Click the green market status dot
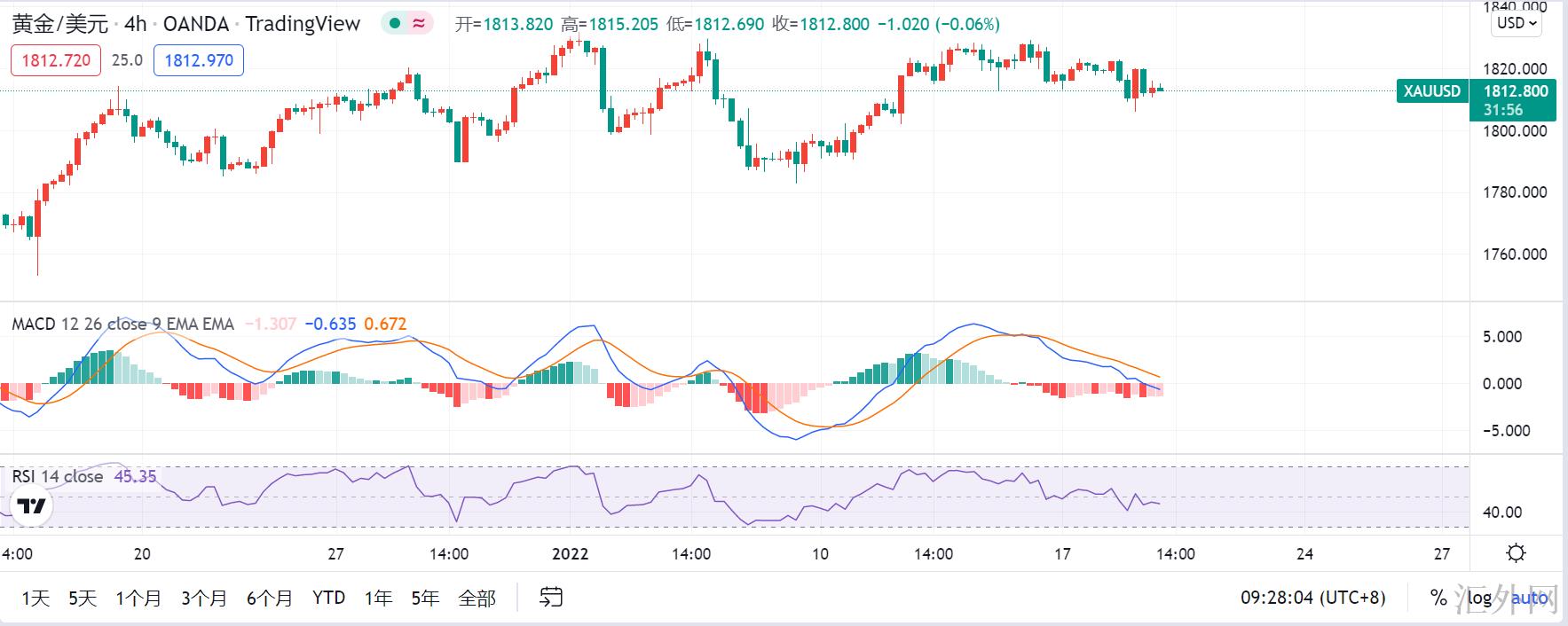Image resolution: width=1568 pixels, height=626 pixels. (395, 24)
